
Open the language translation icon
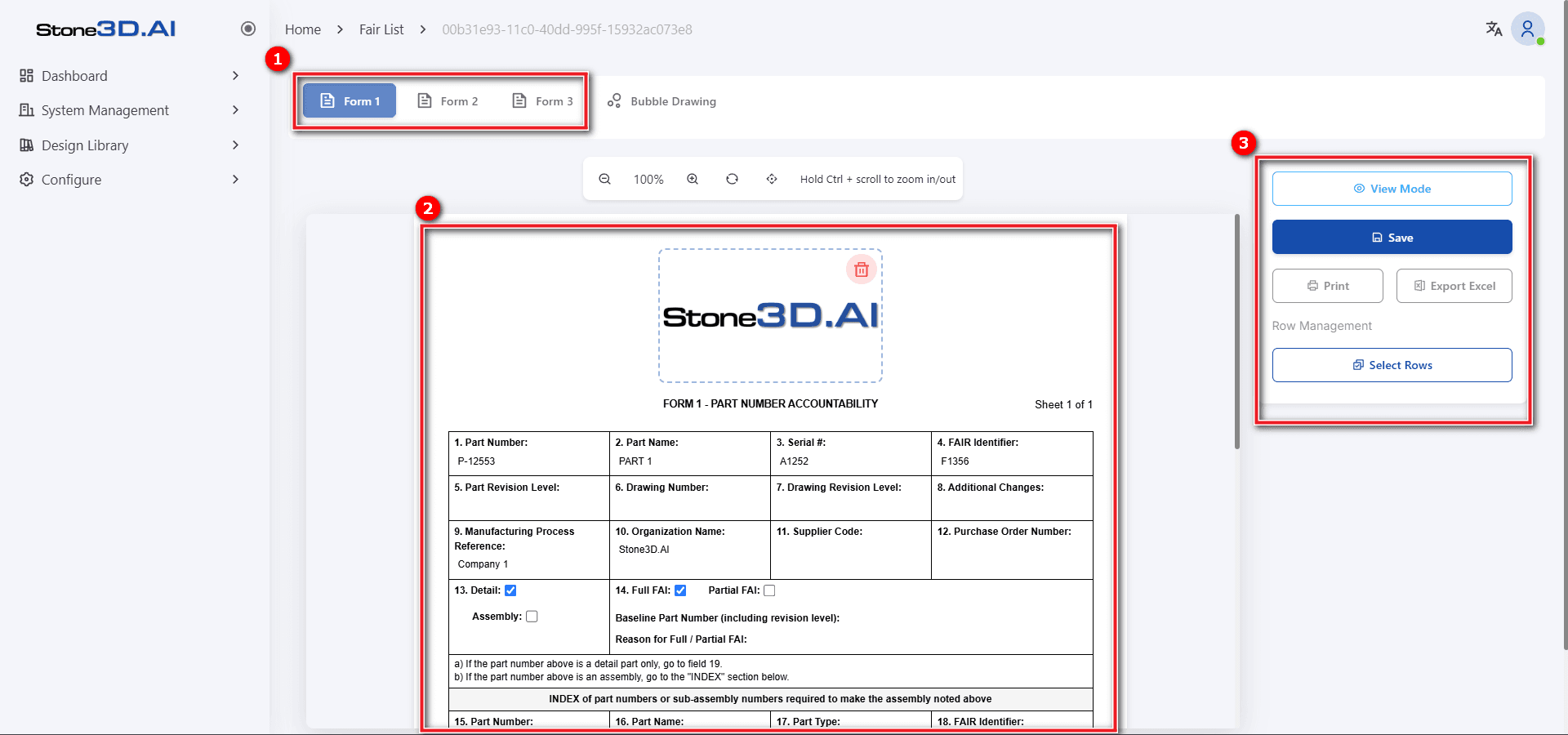click(1494, 29)
